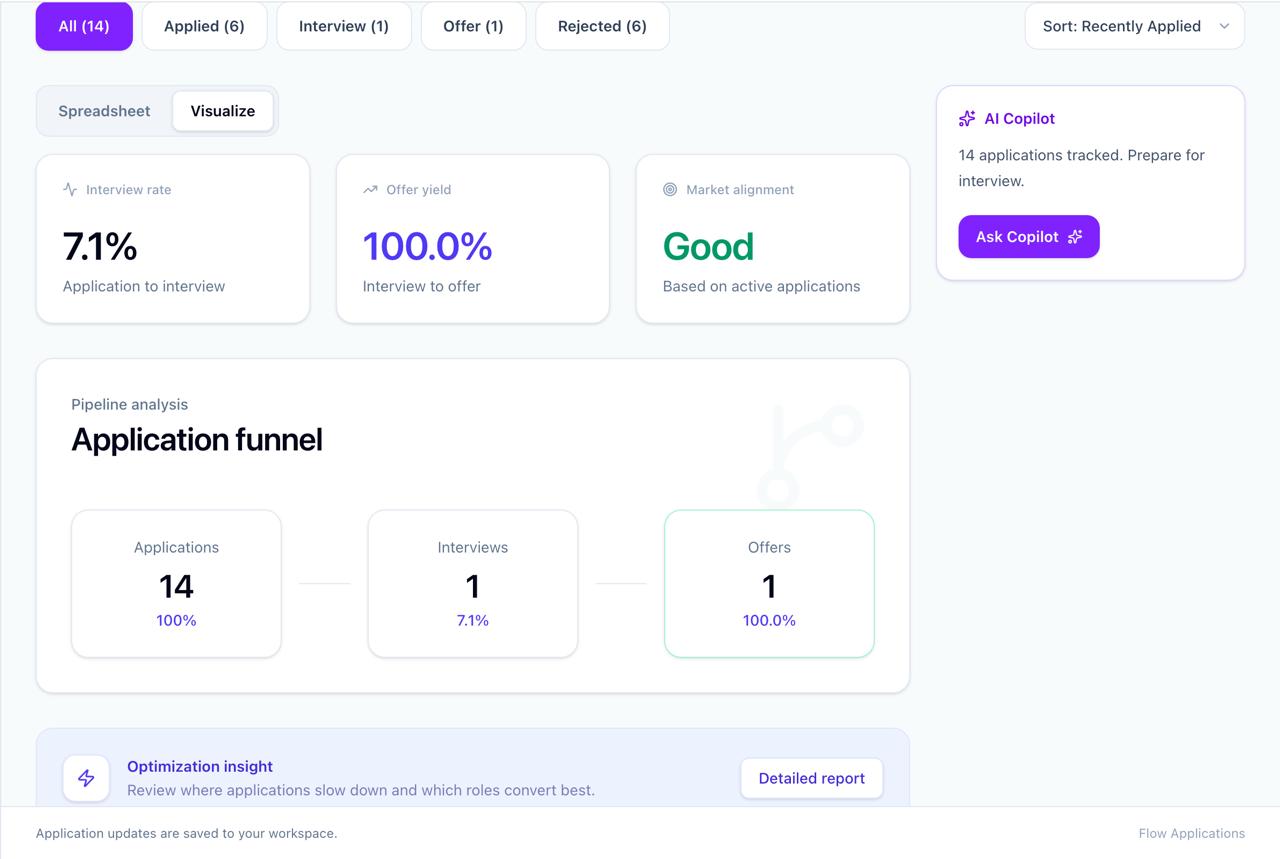Click 'Application updates are saved' footer note
Viewport: 1280px width, 859px height.
(x=186, y=833)
